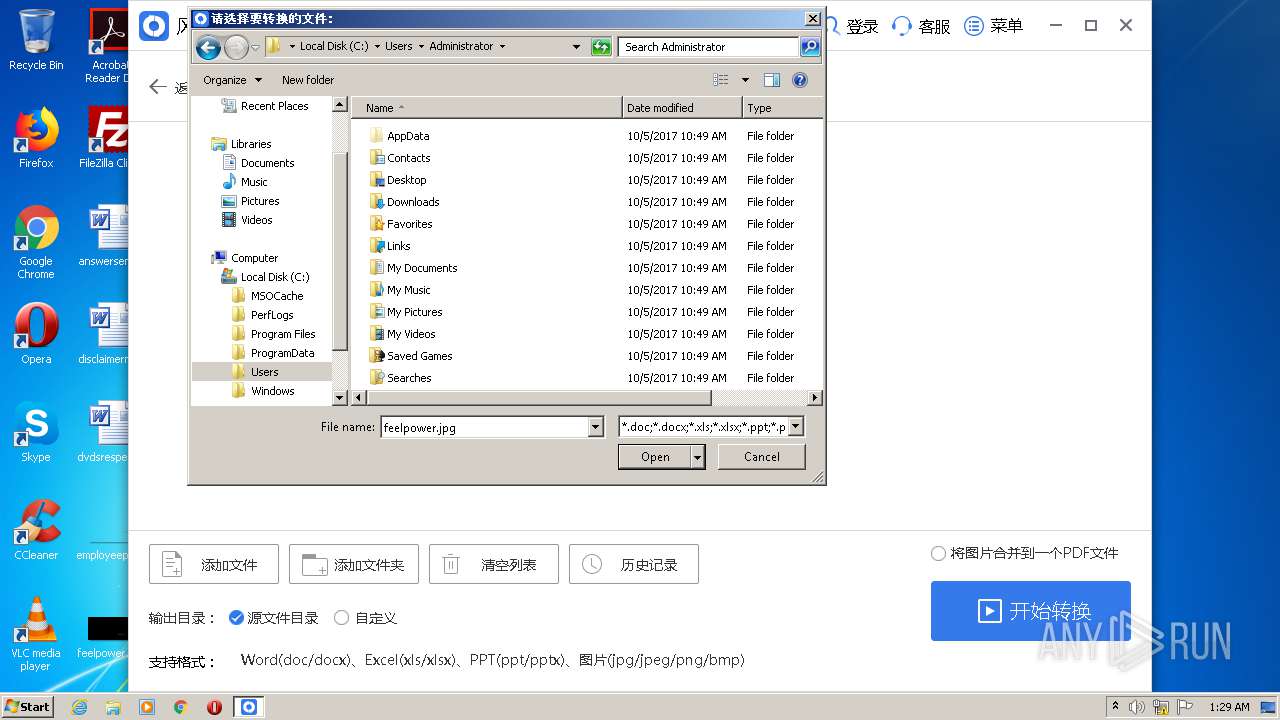Click the navigation pane vertical scrollbar

pyautogui.click(x=340, y=251)
